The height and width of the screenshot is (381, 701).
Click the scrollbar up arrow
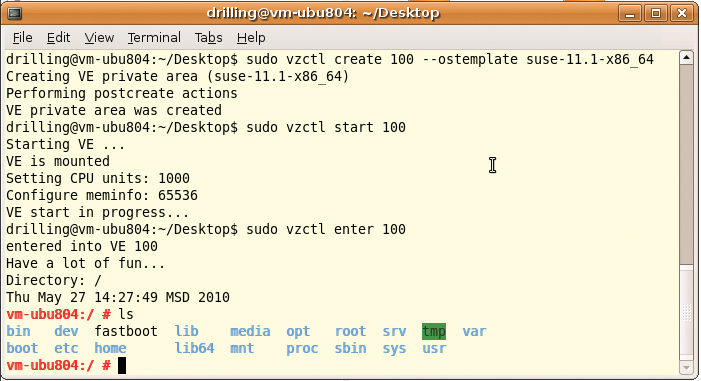[686, 58]
